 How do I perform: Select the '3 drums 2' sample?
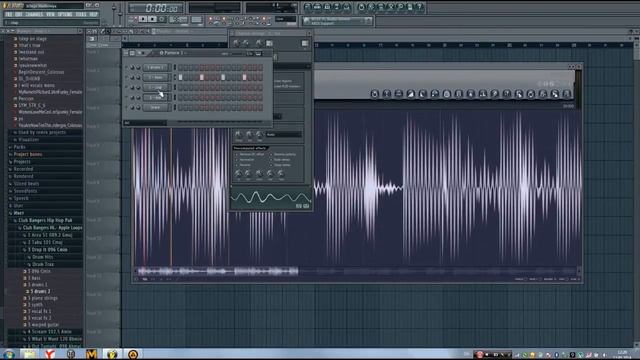[40, 291]
